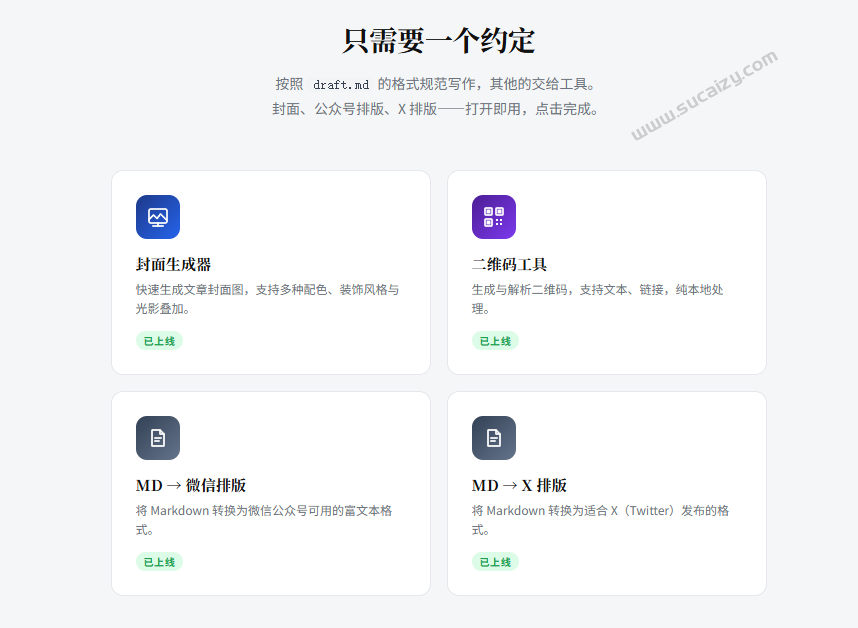Image resolution: width=858 pixels, height=628 pixels.
Task: Click document icon above MD → 微信排版
Action: 158,438
